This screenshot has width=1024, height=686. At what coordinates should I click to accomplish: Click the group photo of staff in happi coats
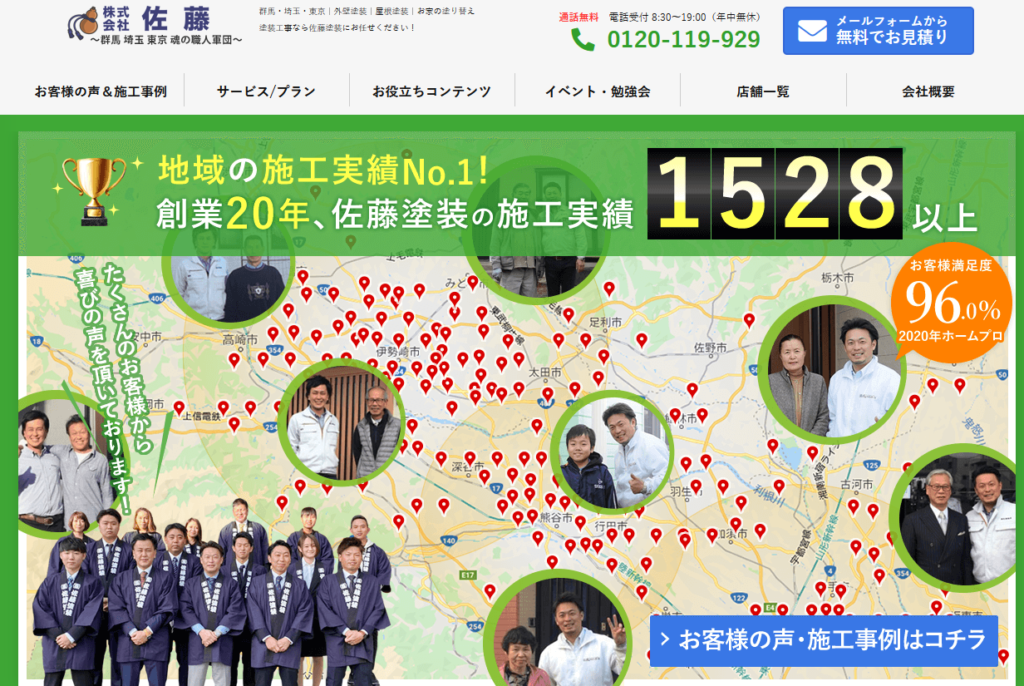(210, 590)
